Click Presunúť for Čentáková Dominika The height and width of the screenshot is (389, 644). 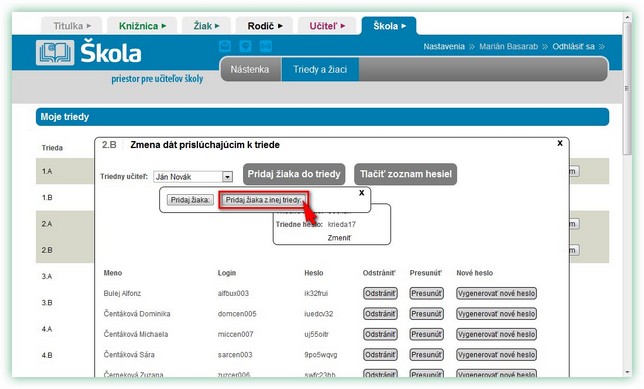click(x=427, y=314)
